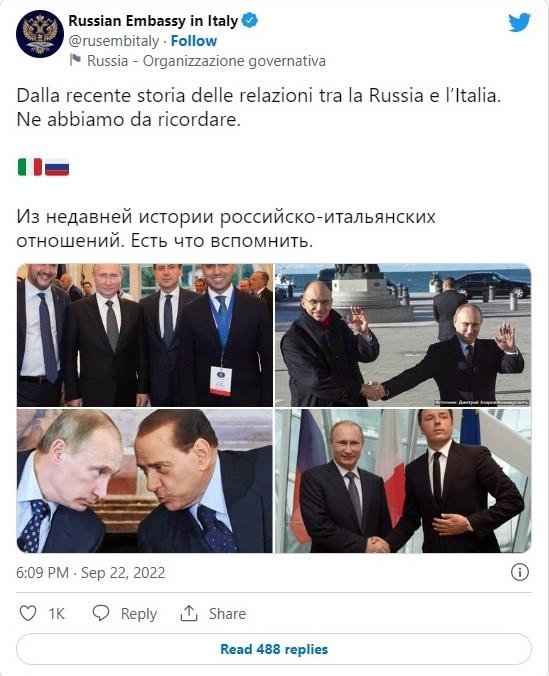
Task: Click the reply speech bubble icon
Action: click(x=101, y=613)
